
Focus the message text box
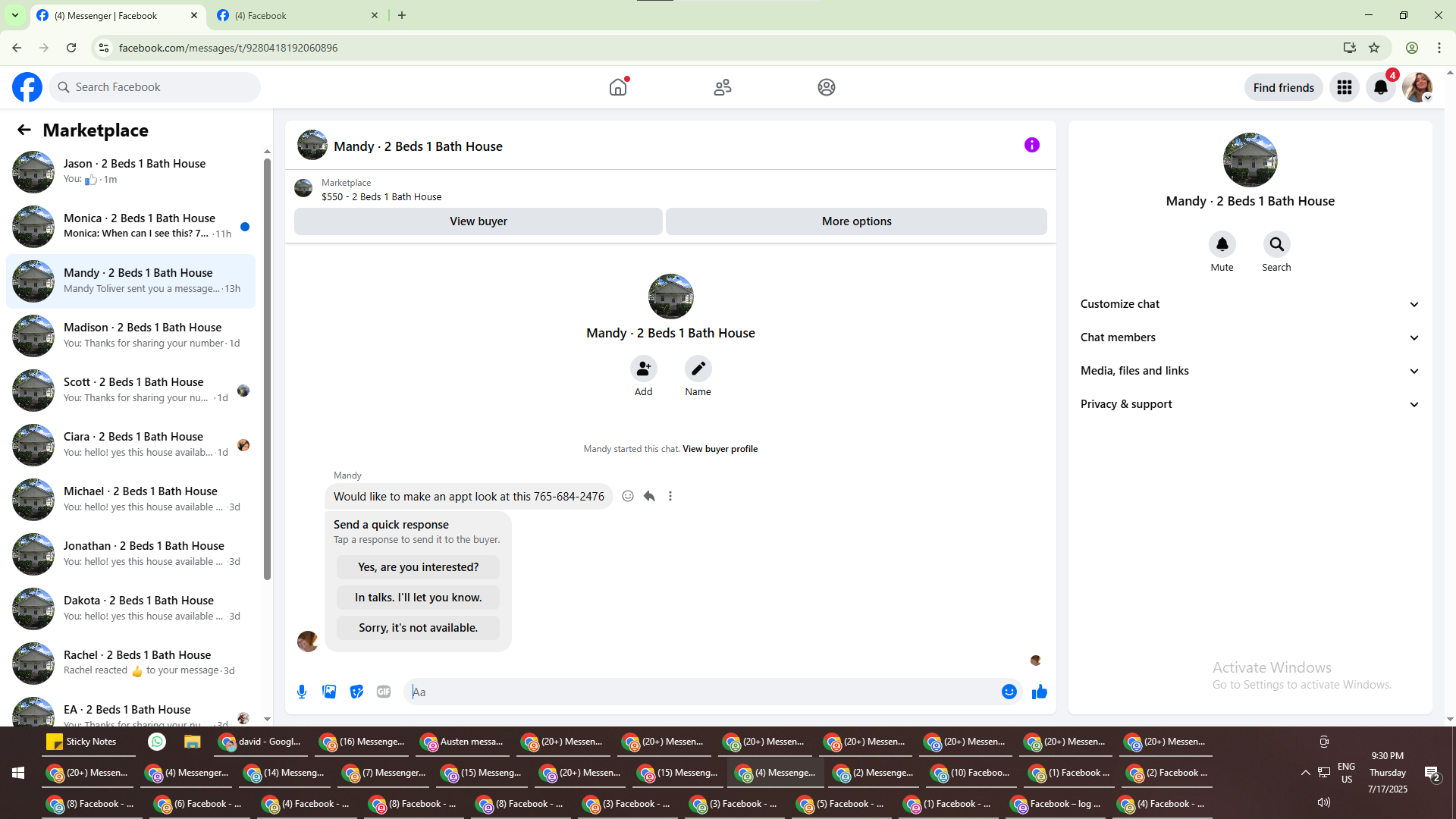701,692
